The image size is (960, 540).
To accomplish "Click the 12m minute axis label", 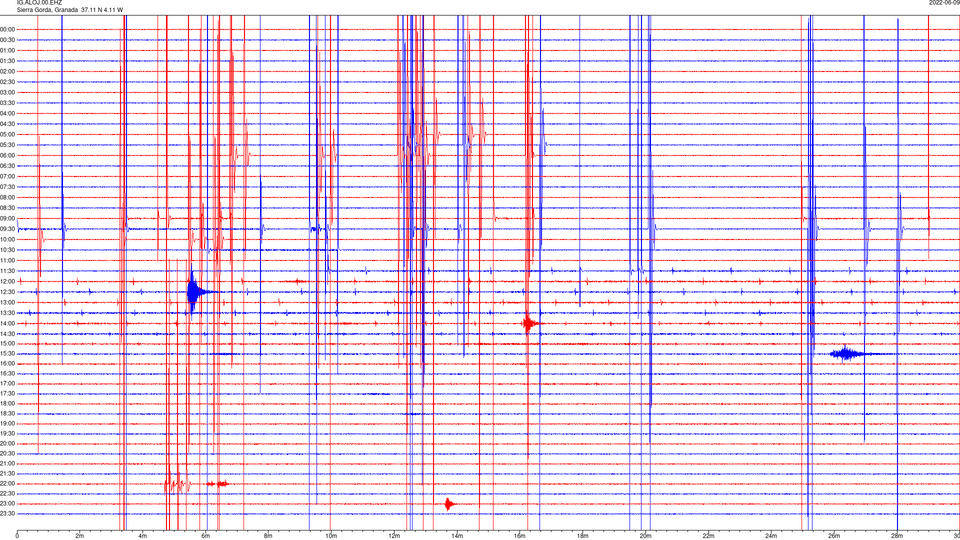I will 394,536.
